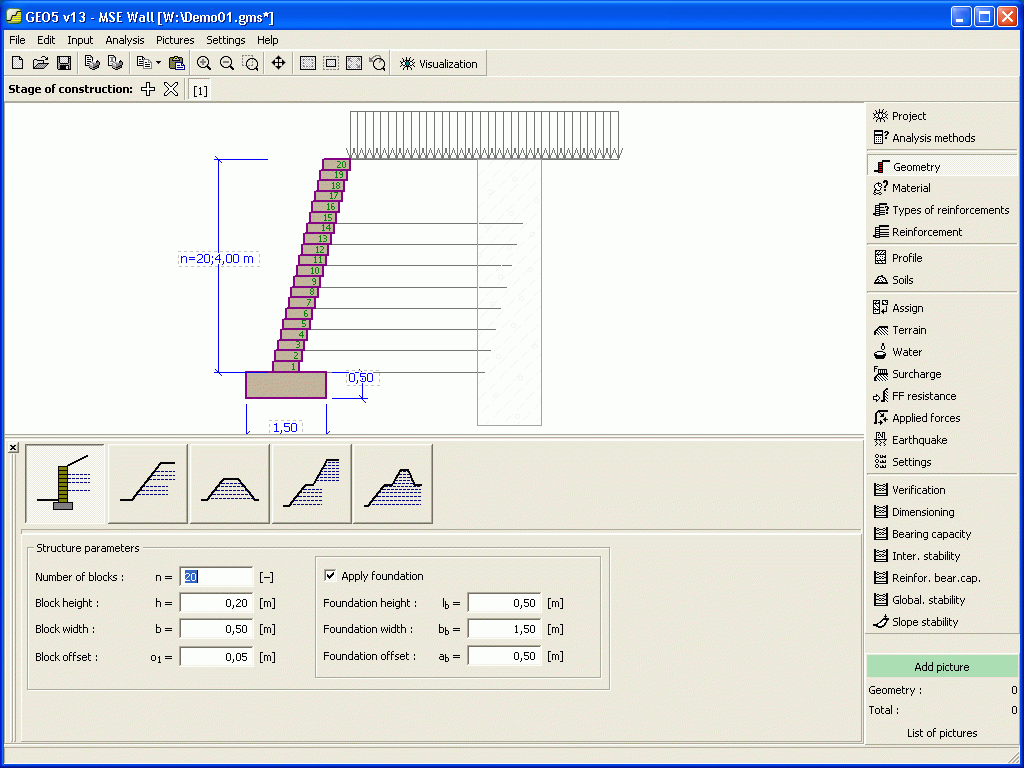Screen dimensions: 1024x768
Task: Open the List of pictures
Action: (x=941, y=733)
